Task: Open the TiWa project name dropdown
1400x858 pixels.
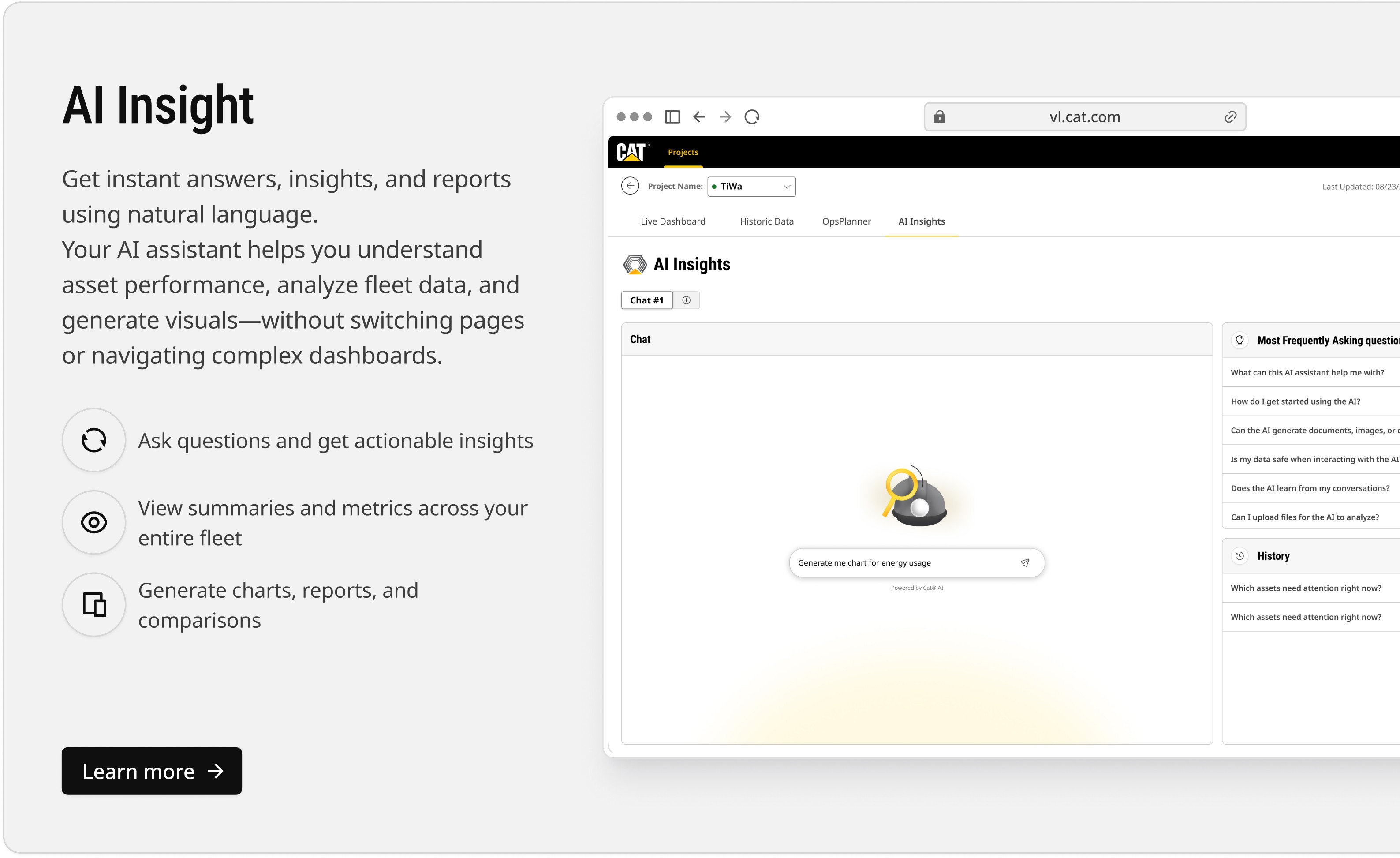Action: pyautogui.click(x=751, y=187)
